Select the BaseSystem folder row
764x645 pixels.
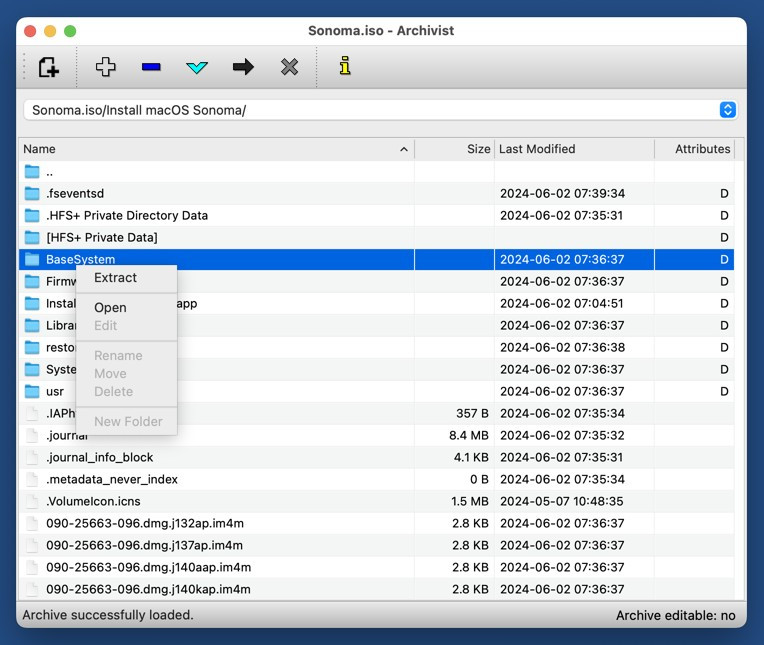pyautogui.click(x=376, y=259)
